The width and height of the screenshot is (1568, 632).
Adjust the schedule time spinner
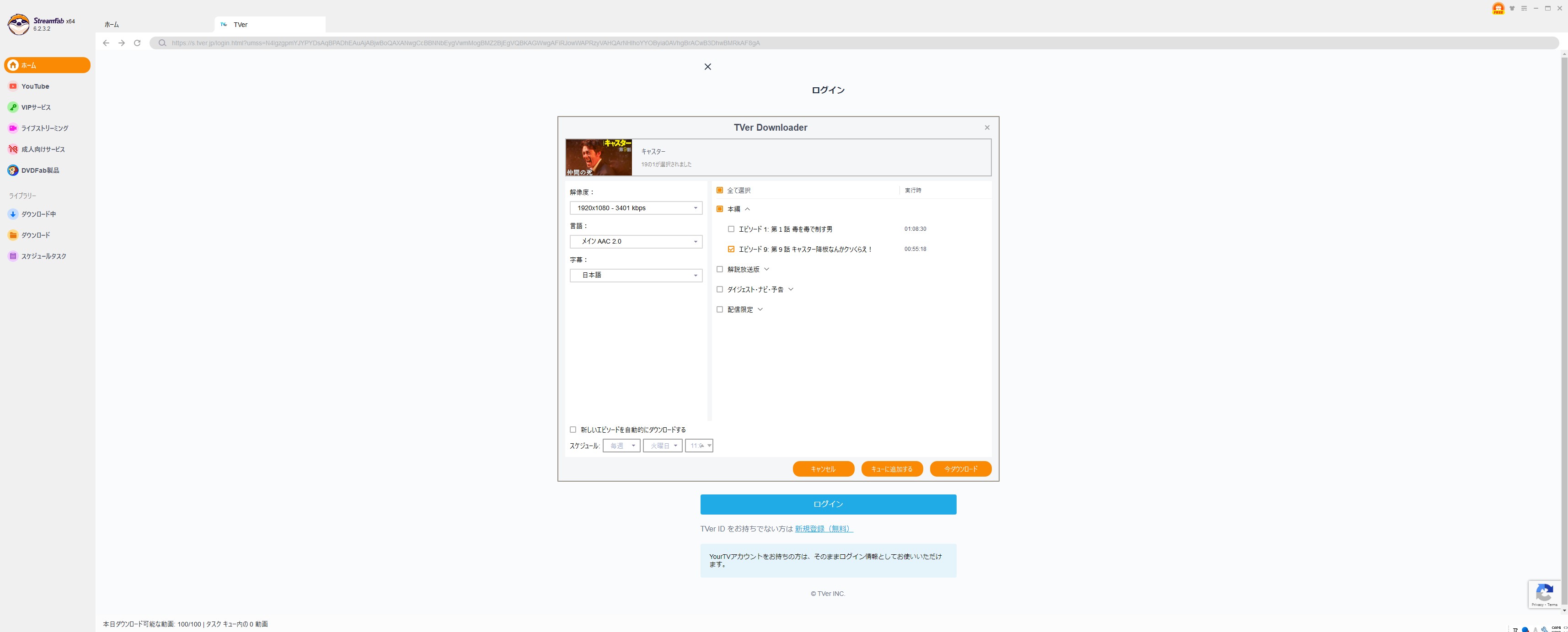pyautogui.click(x=699, y=446)
